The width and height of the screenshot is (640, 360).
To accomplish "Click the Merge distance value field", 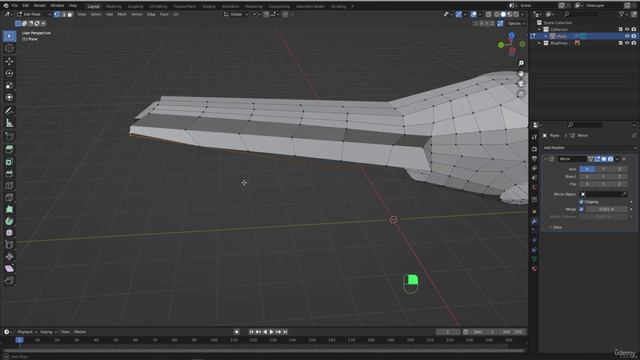I will pyautogui.click(x=606, y=209).
